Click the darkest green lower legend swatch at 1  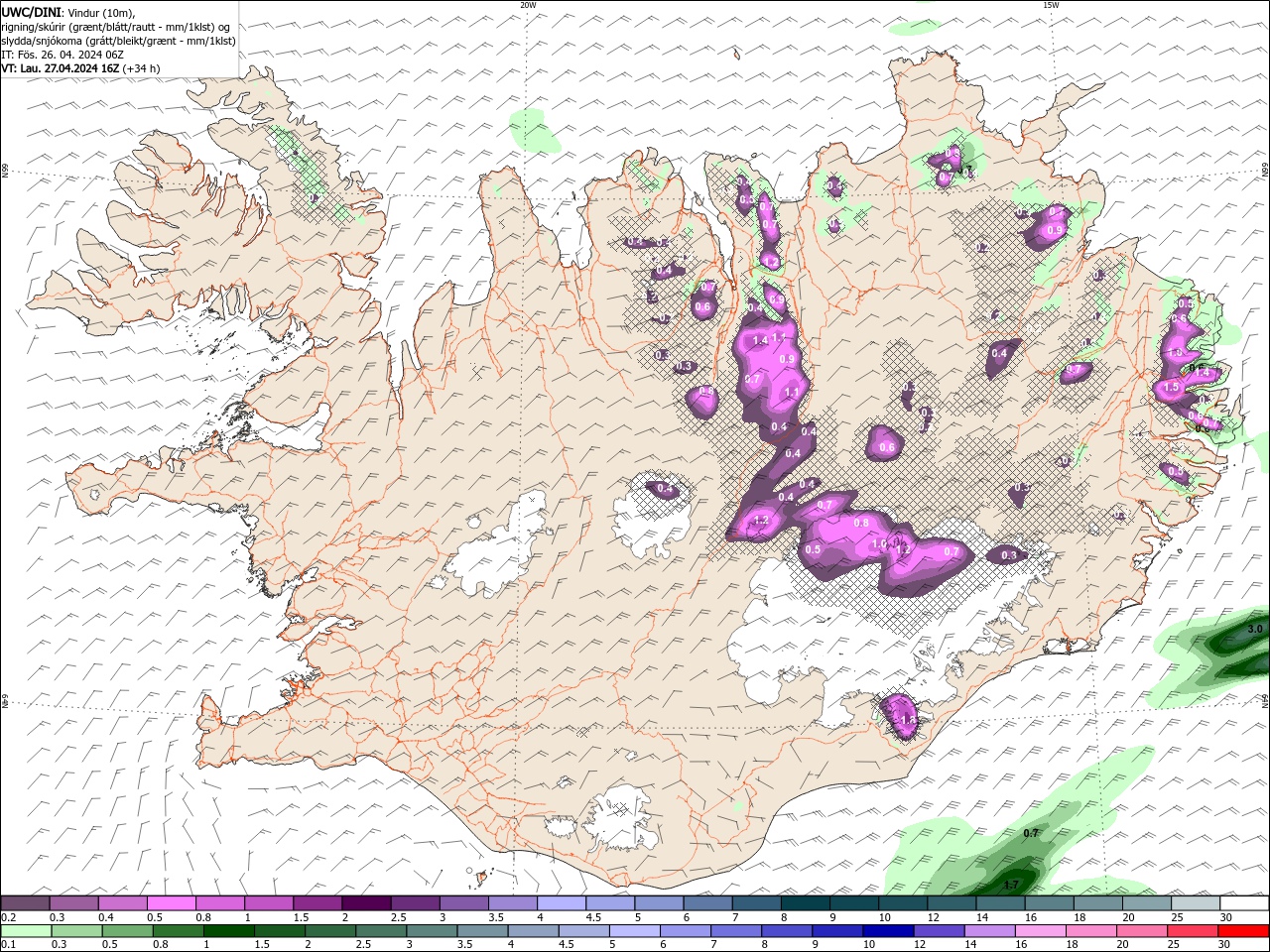tap(228, 931)
